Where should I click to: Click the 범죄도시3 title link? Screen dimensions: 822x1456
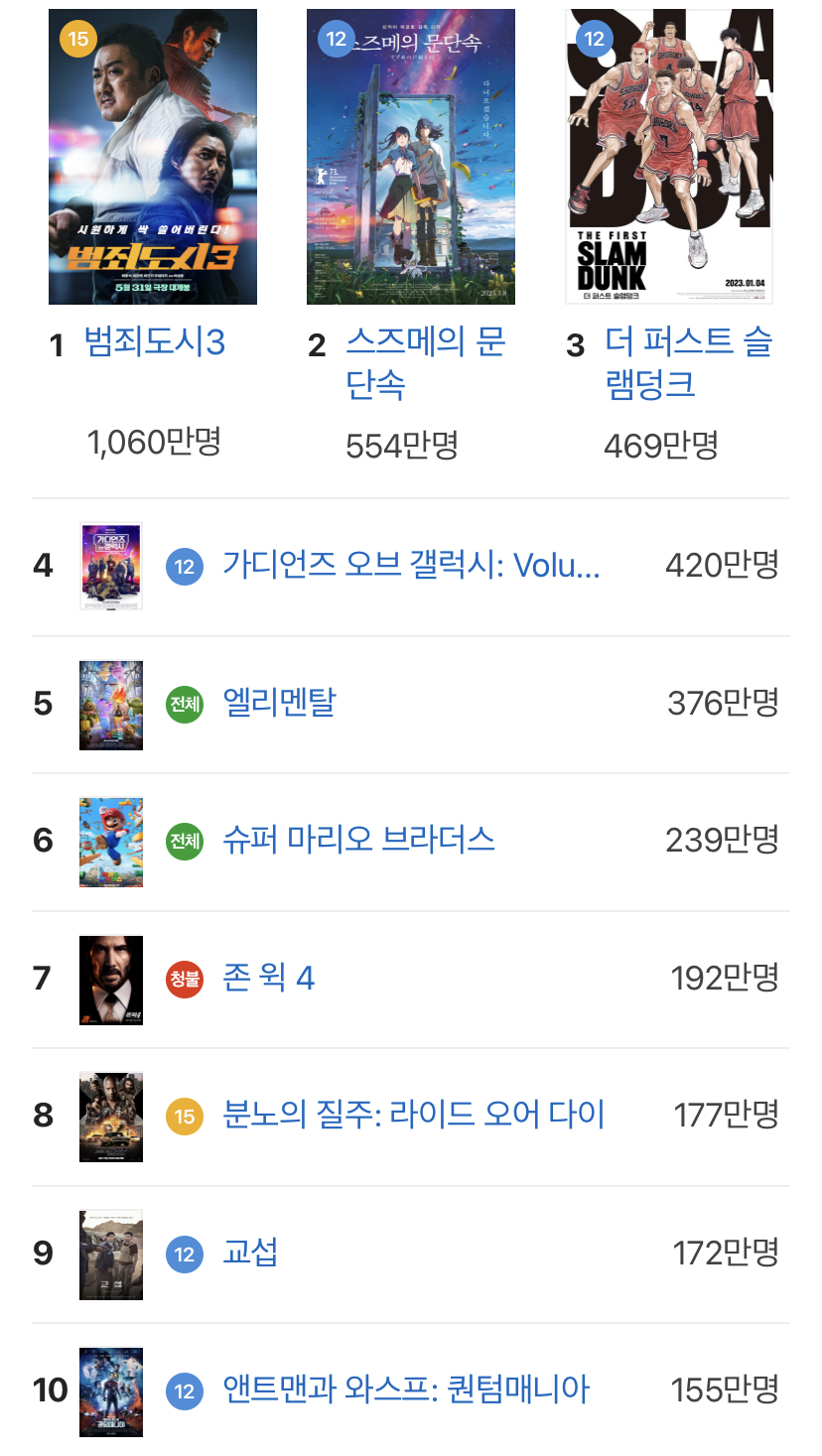point(155,342)
